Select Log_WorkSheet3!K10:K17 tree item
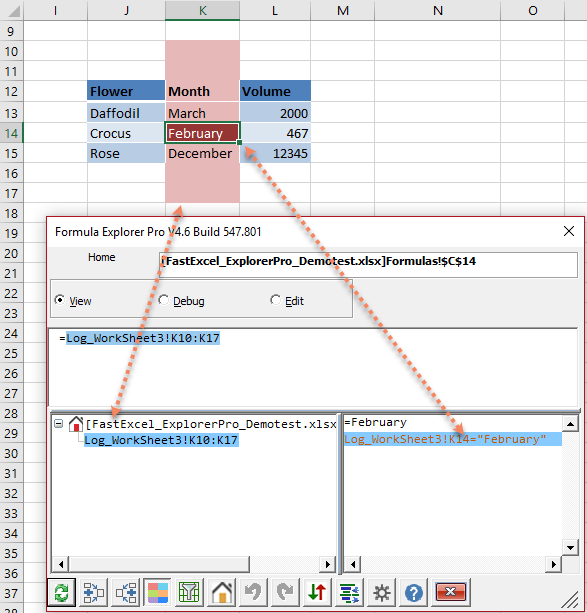Viewport: 587px width, 613px height. 161,440
